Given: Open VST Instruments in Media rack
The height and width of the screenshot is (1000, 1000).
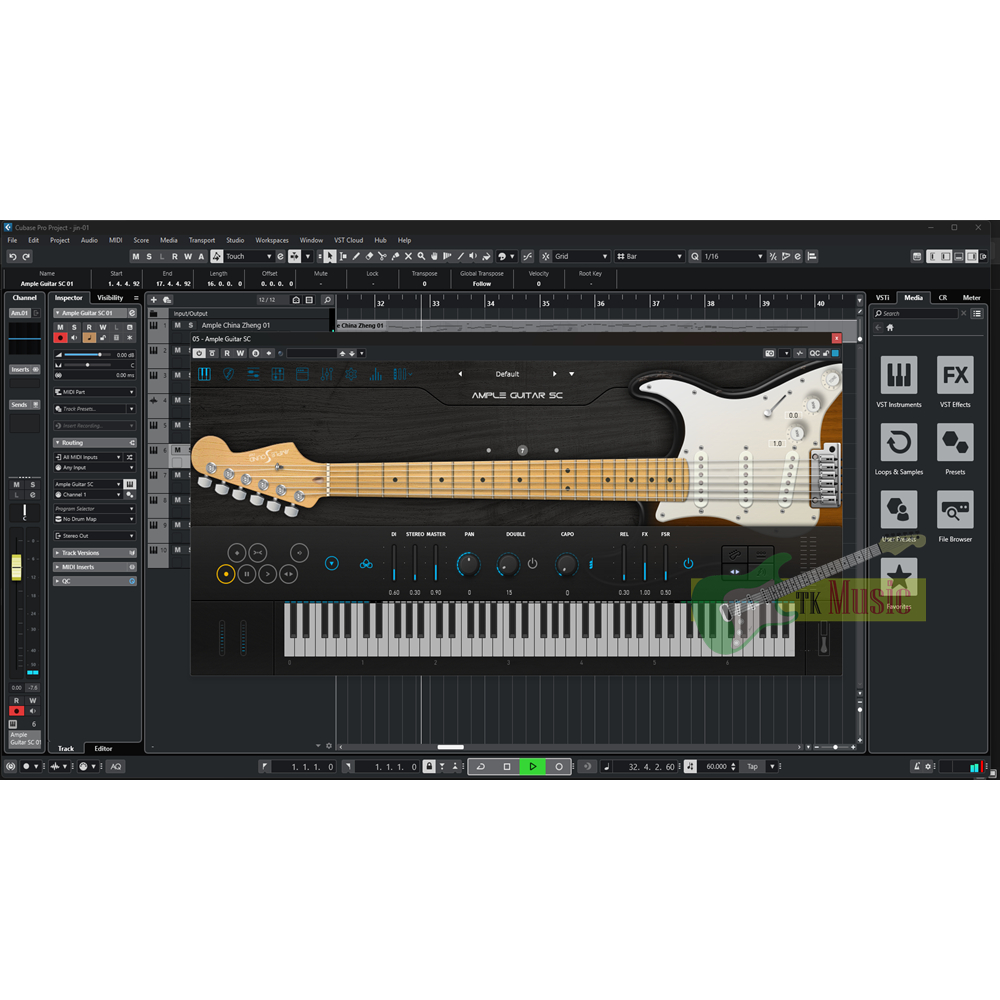Looking at the screenshot, I should click(x=899, y=375).
